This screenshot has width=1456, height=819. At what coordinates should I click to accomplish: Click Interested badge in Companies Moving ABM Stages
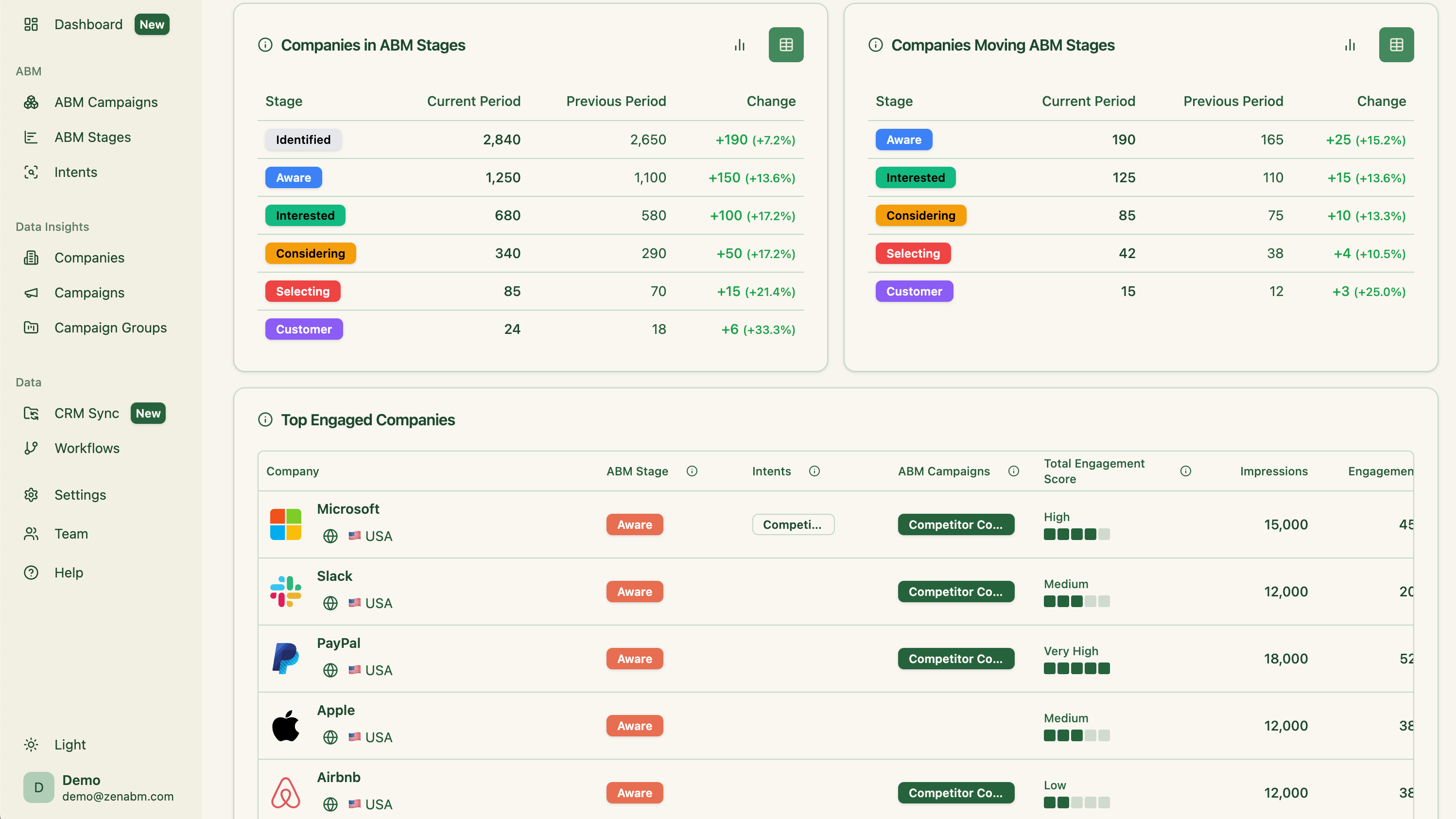(915, 177)
